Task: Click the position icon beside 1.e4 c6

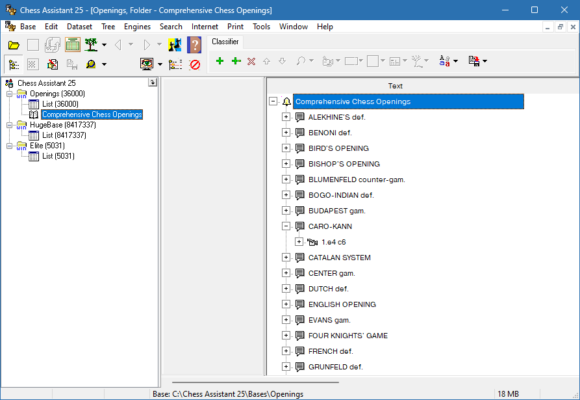Action: click(313, 242)
